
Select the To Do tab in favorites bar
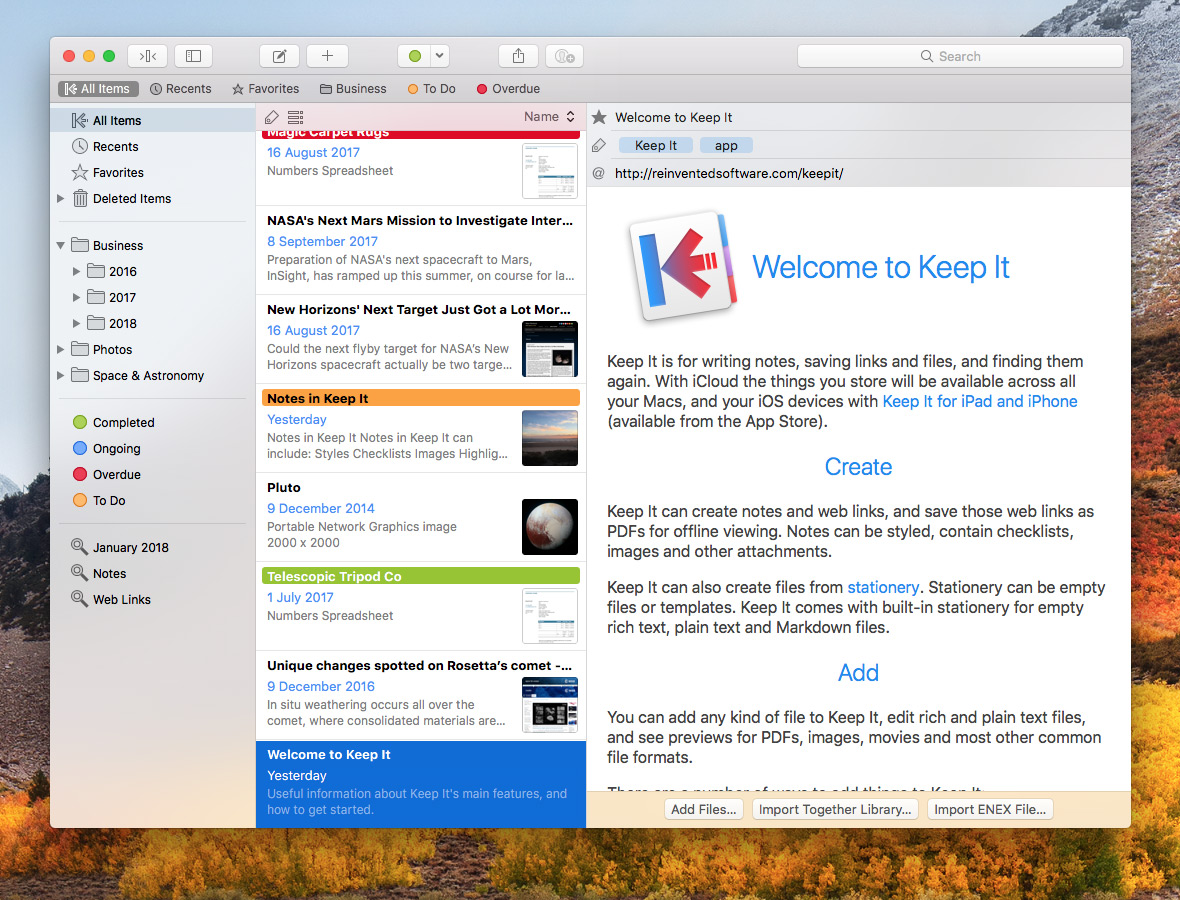tap(431, 89)
